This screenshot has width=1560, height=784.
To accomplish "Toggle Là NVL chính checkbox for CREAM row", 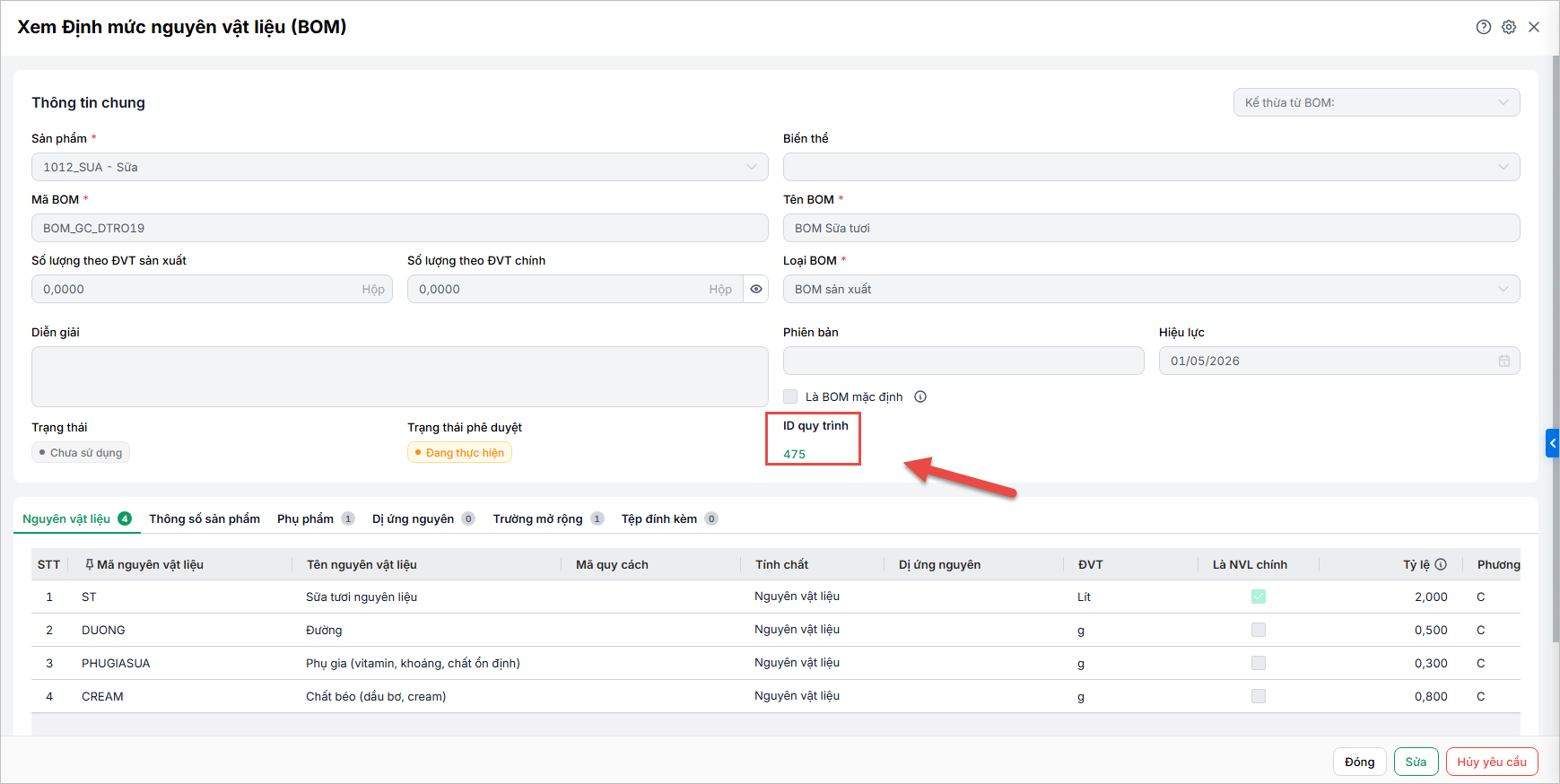I will [1259, 696].
